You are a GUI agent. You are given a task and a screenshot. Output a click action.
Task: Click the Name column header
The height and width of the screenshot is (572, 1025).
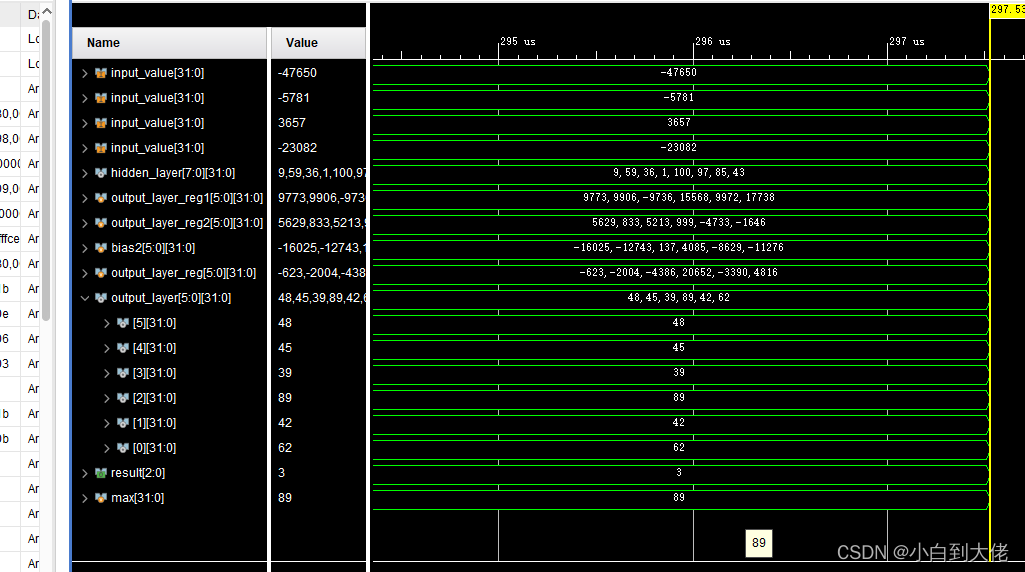coord(169,43)
